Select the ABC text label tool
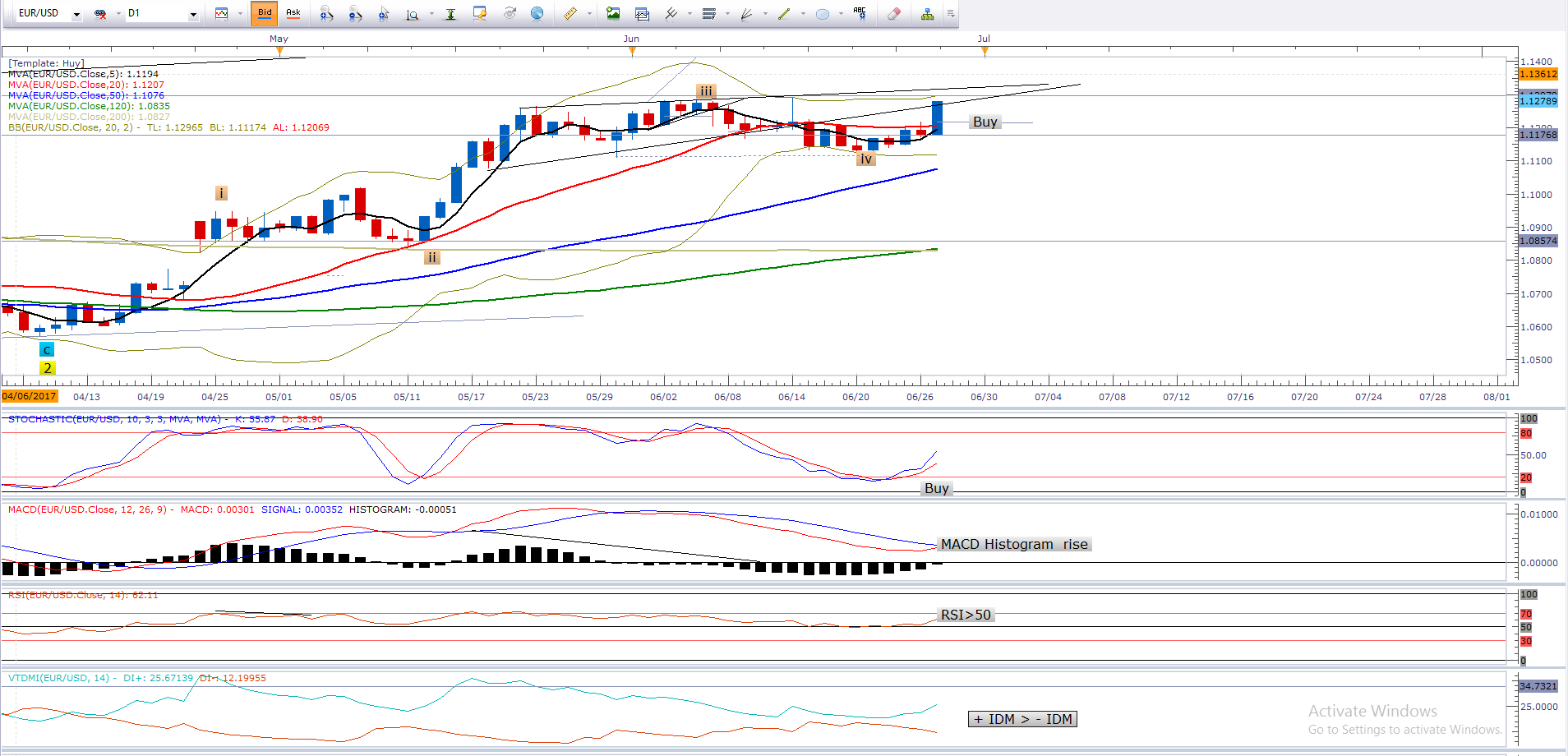 tap(860, 13)
